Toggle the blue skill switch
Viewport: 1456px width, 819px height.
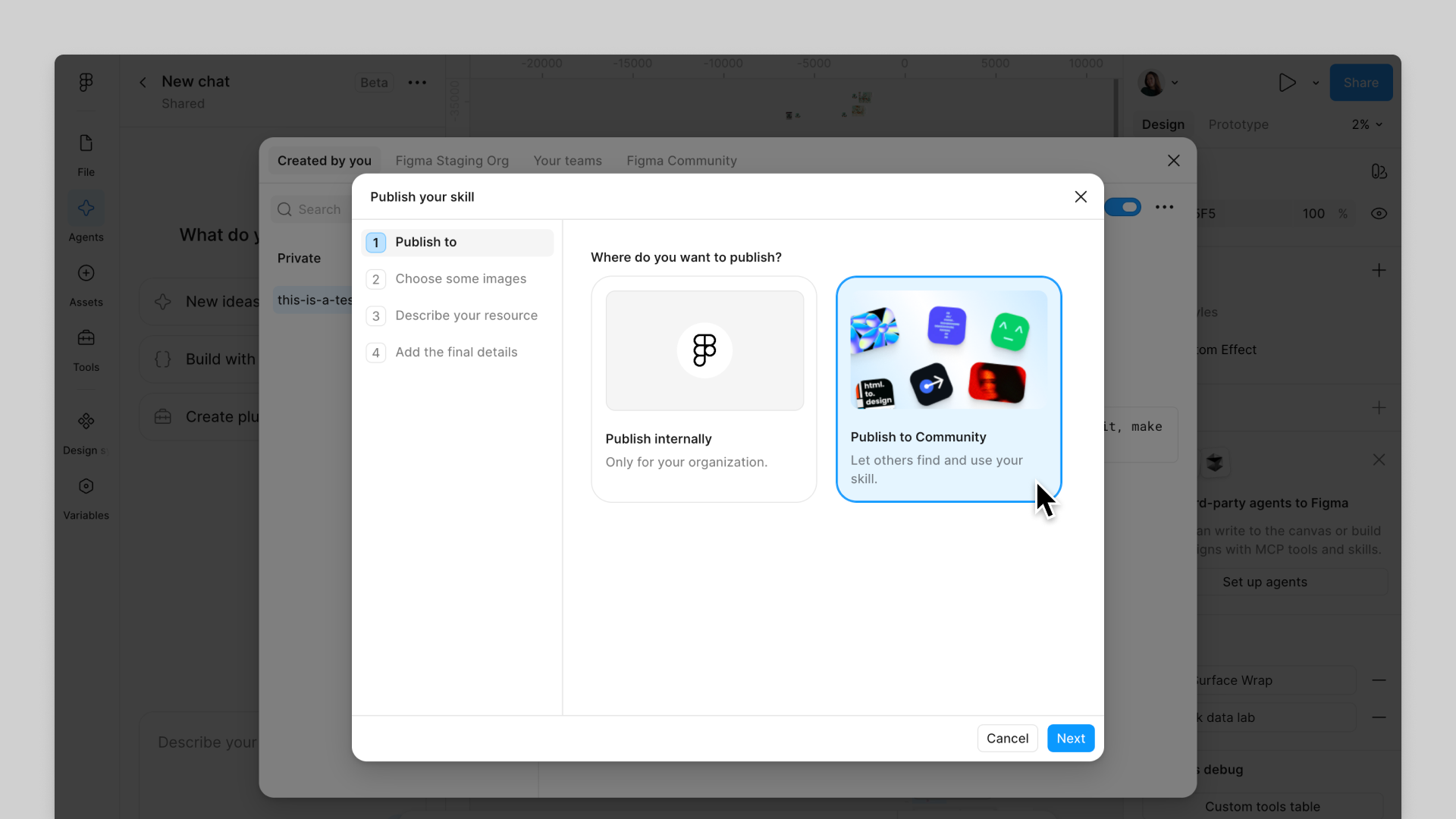pyautogui.click(x=1123, y=207)
